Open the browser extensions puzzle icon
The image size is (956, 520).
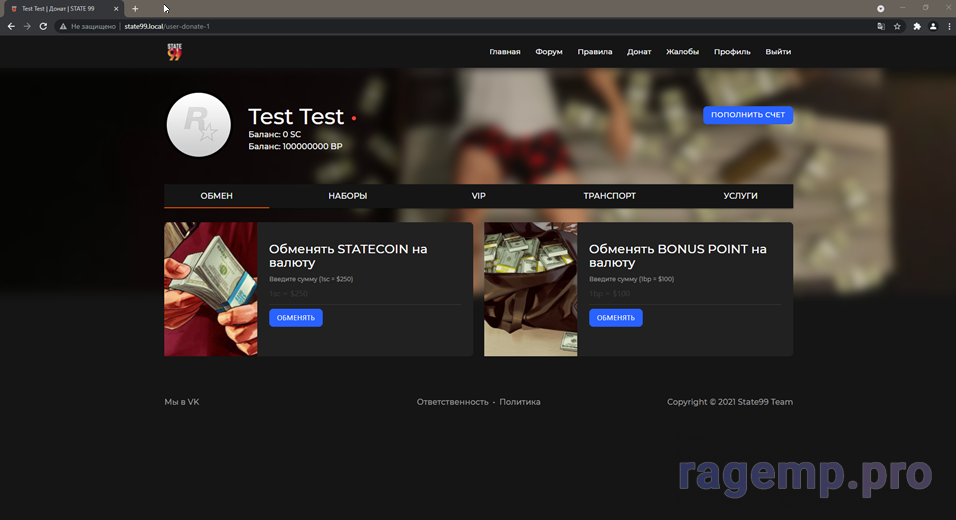[916, 26]
